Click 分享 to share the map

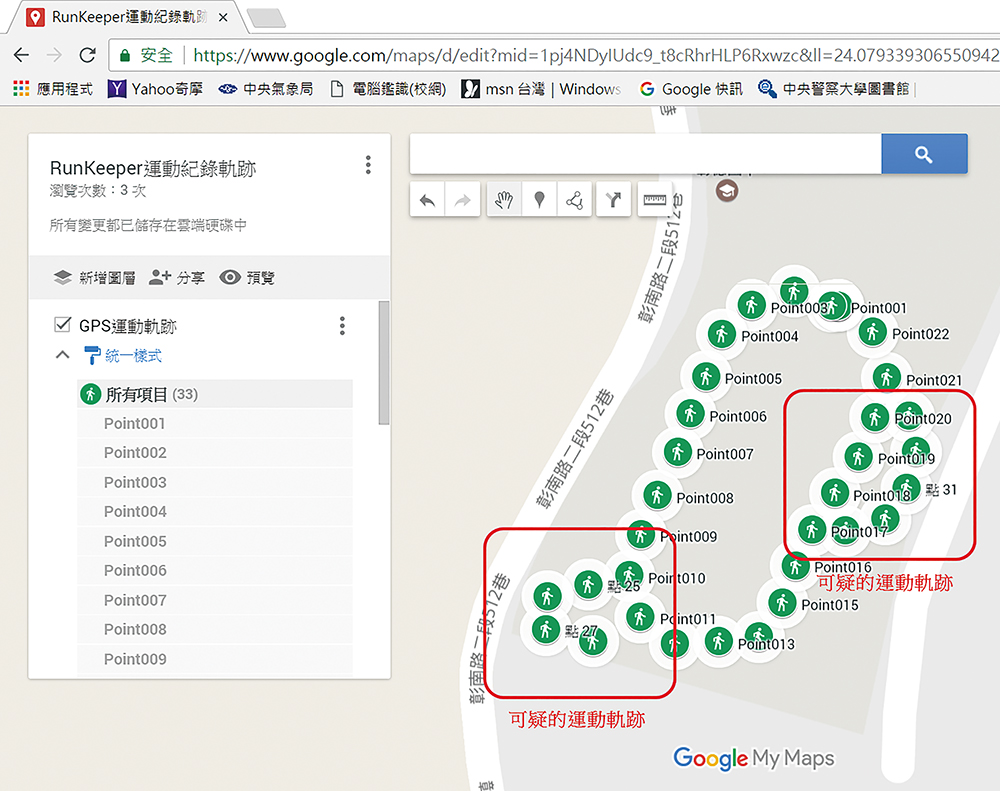coord(177,277)
